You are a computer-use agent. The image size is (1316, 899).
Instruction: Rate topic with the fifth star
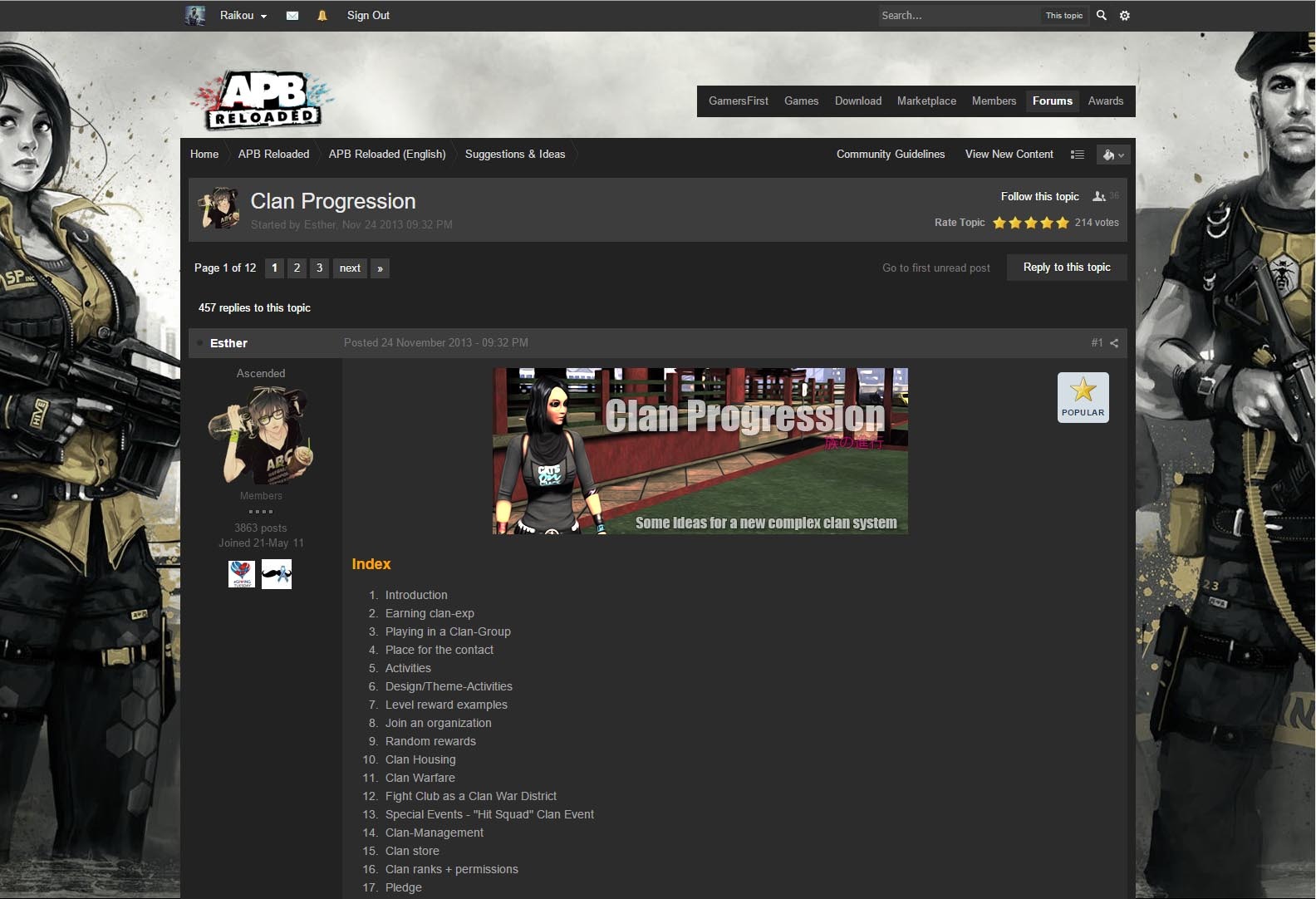(x=1063, y=223)
